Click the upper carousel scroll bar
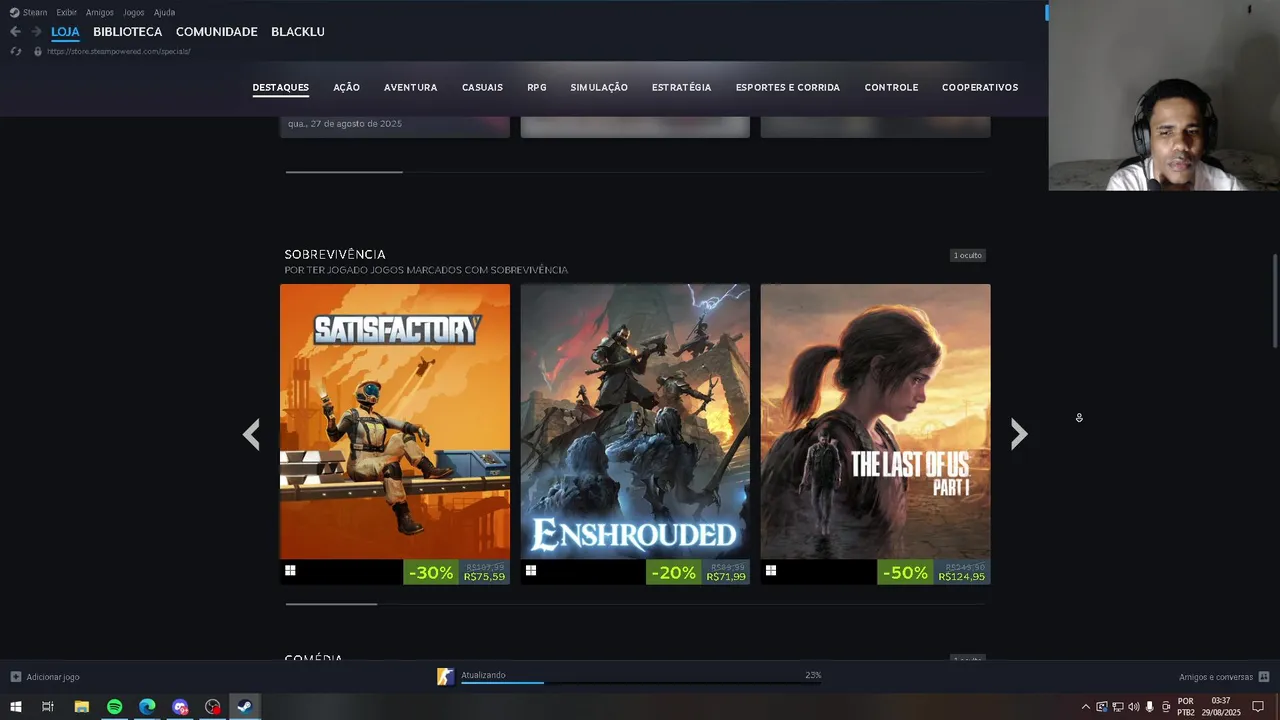Viewport: 1280px width, 720px height. 344,172
